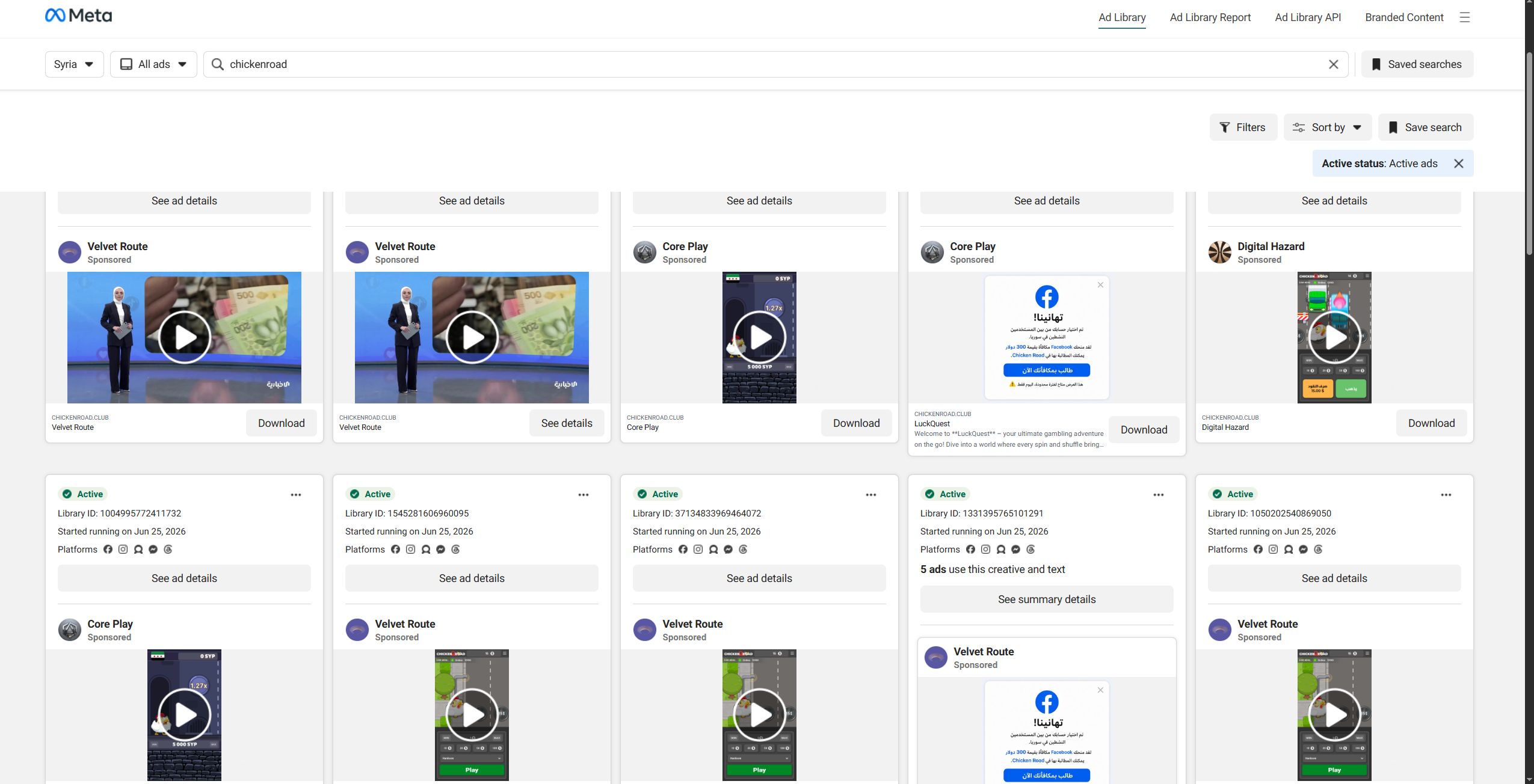Play the first Velvet Route news video

tap(185, 337)
